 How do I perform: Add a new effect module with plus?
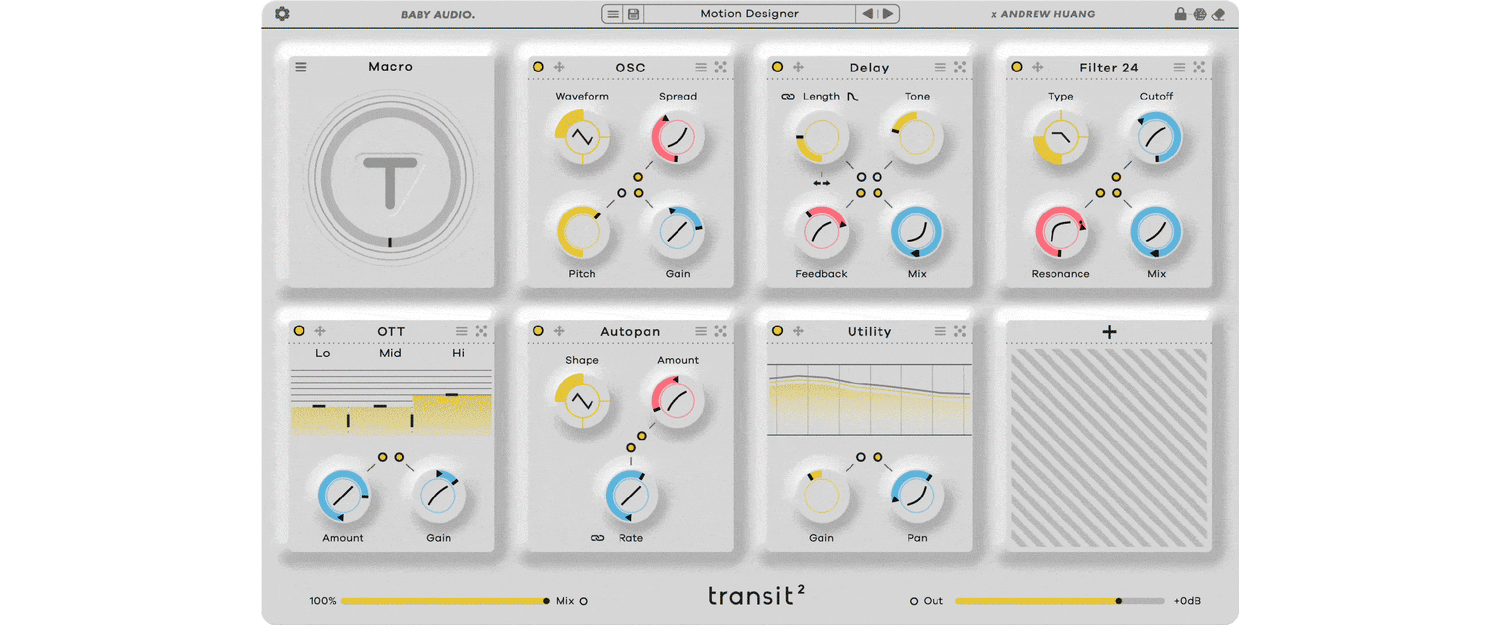pos(1109,332)
